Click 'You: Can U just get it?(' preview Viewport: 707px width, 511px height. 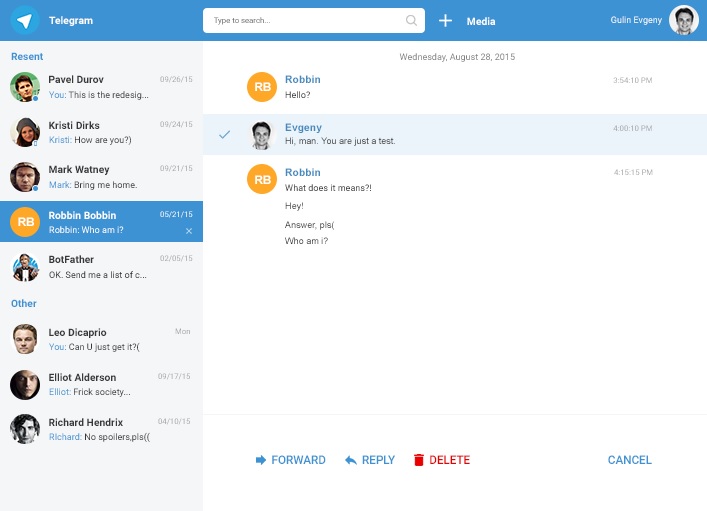tap(94, 346)
